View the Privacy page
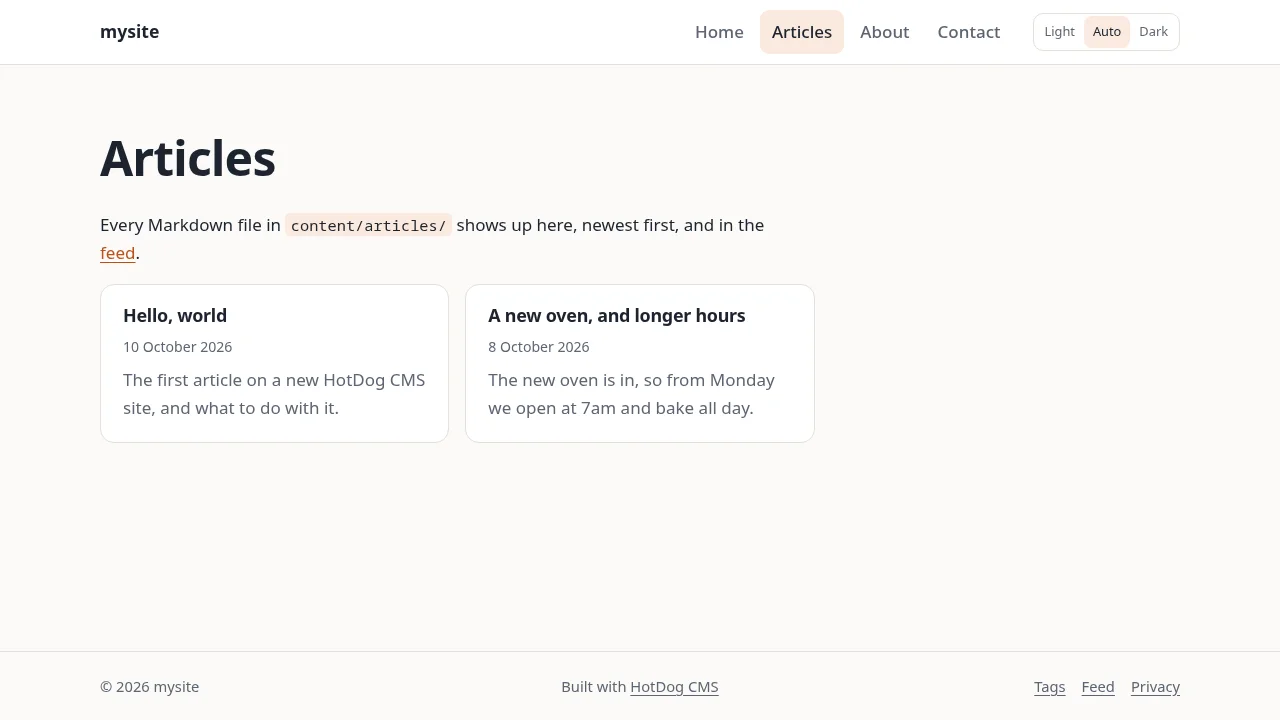The image size is (1280, 720). click(1155, 687)
